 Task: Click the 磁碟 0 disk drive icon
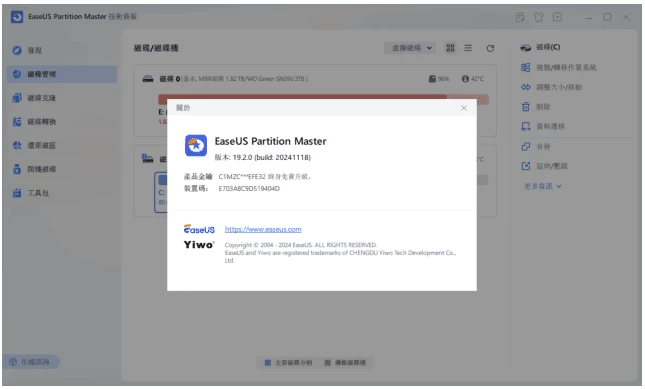coord(148,79)
